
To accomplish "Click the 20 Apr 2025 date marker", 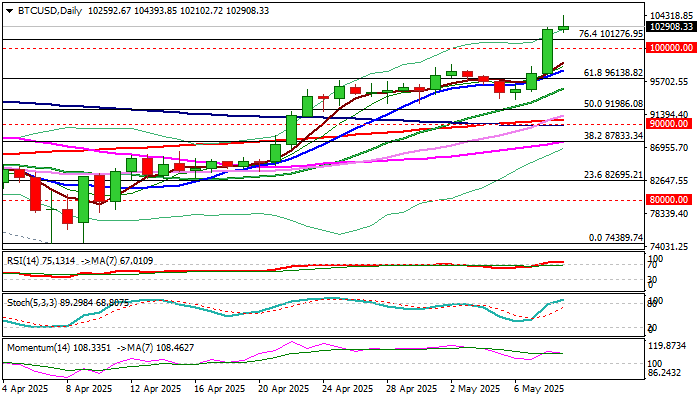I will coord(283,389).
